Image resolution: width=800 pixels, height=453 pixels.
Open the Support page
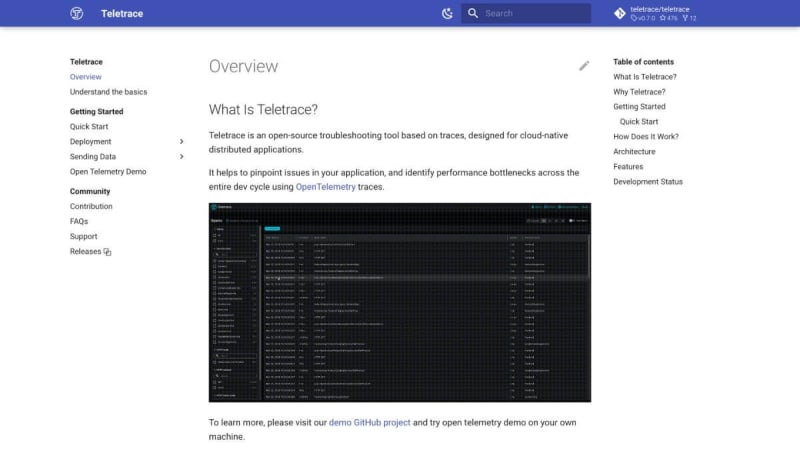coord(84,236)
